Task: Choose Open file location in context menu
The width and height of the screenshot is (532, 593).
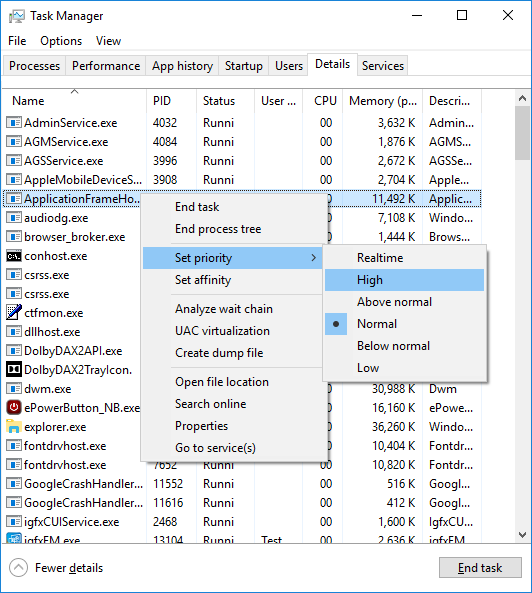Action: (222, 382)
